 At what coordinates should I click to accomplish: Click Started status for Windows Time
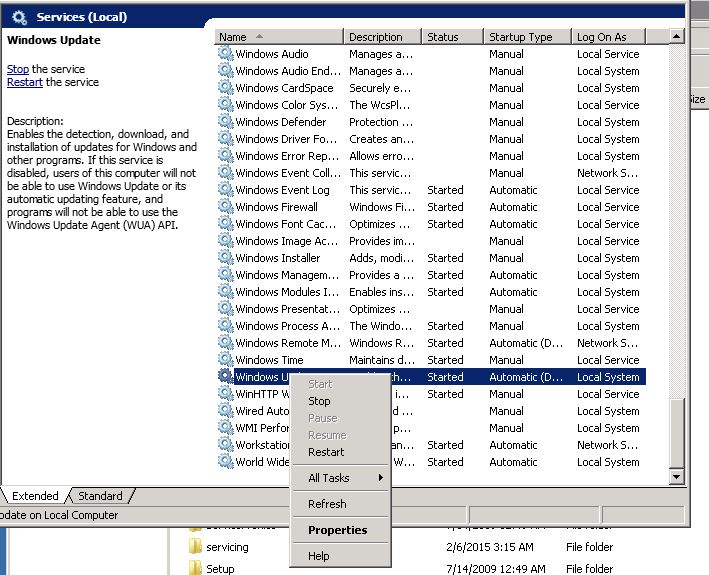pyautogui.click(x=445, y=360)
